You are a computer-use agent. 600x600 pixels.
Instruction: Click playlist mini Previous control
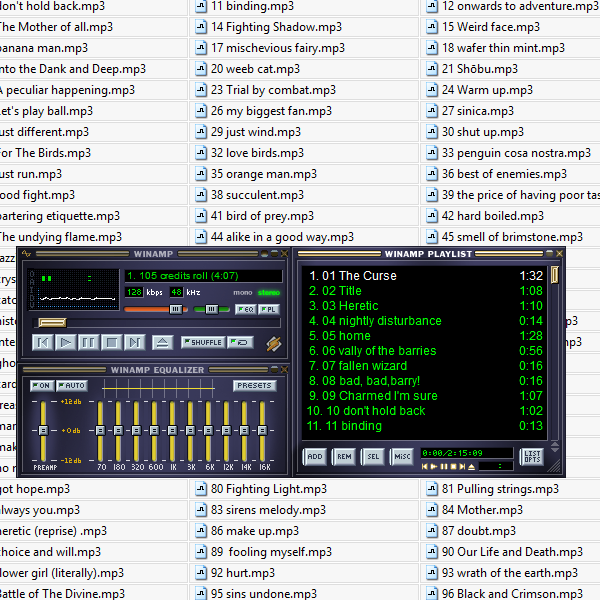pos(425,466)
